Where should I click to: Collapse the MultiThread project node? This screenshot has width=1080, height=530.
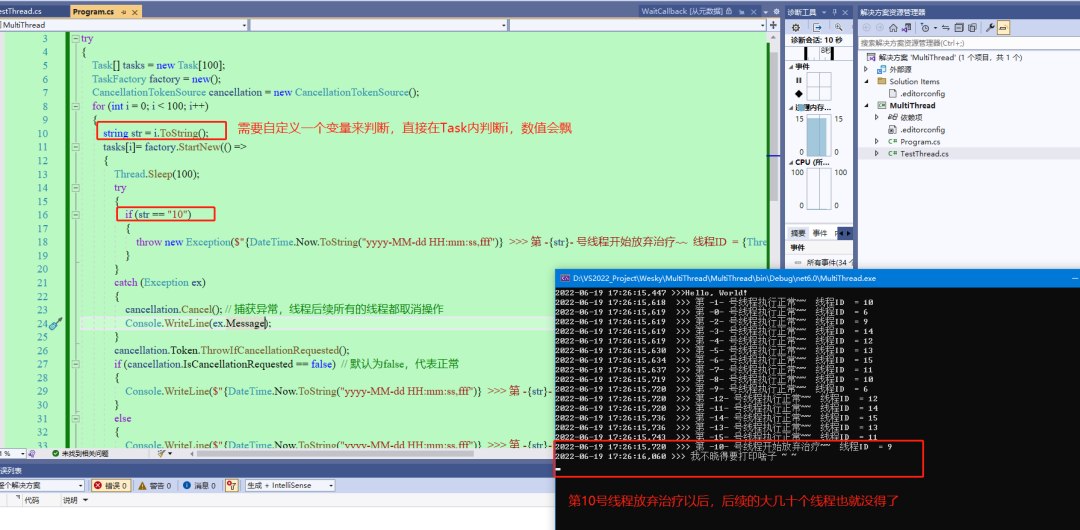[x=867, y=105]
